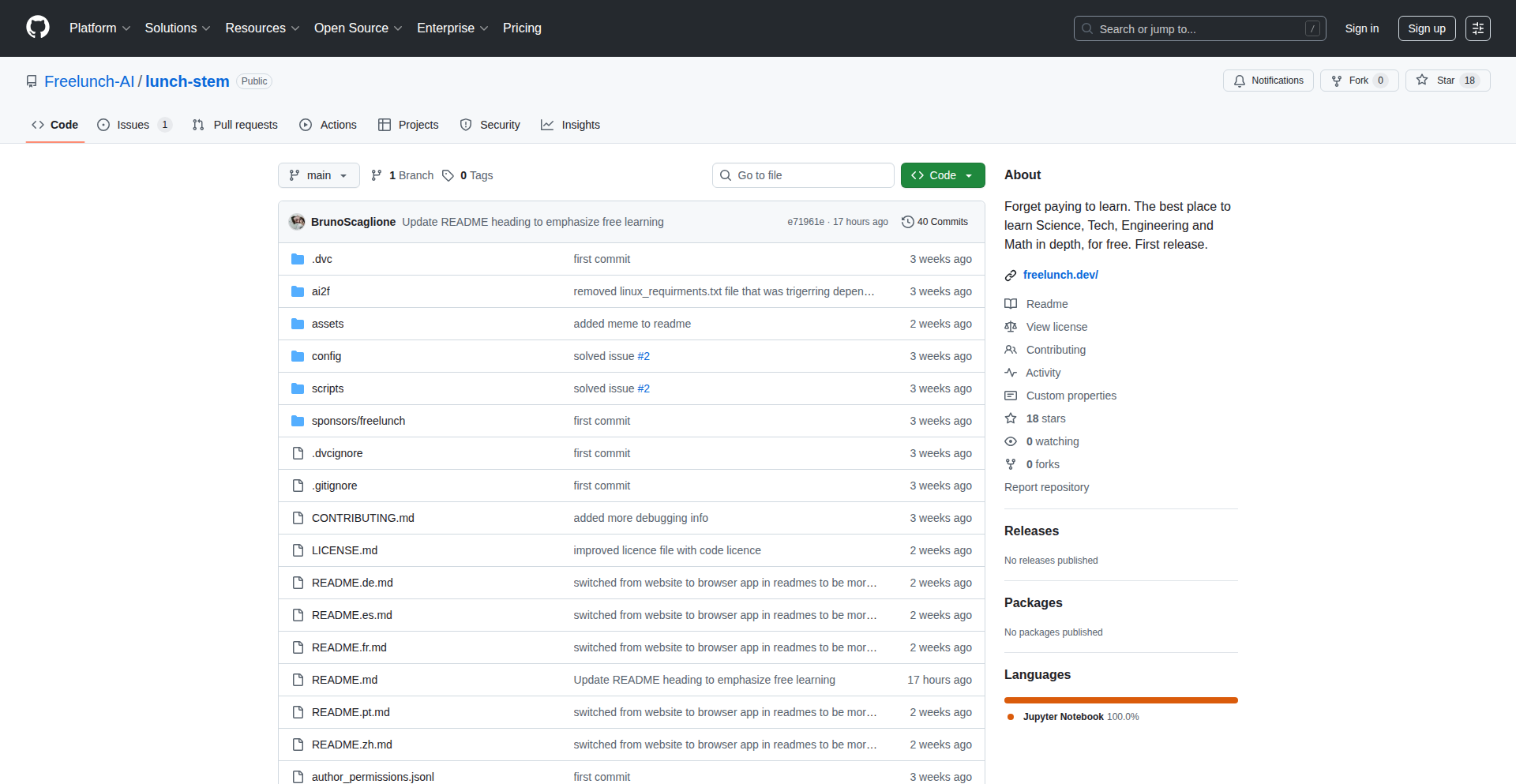View the 1 Branch link

pyautogui.click(x=402, y=175)
